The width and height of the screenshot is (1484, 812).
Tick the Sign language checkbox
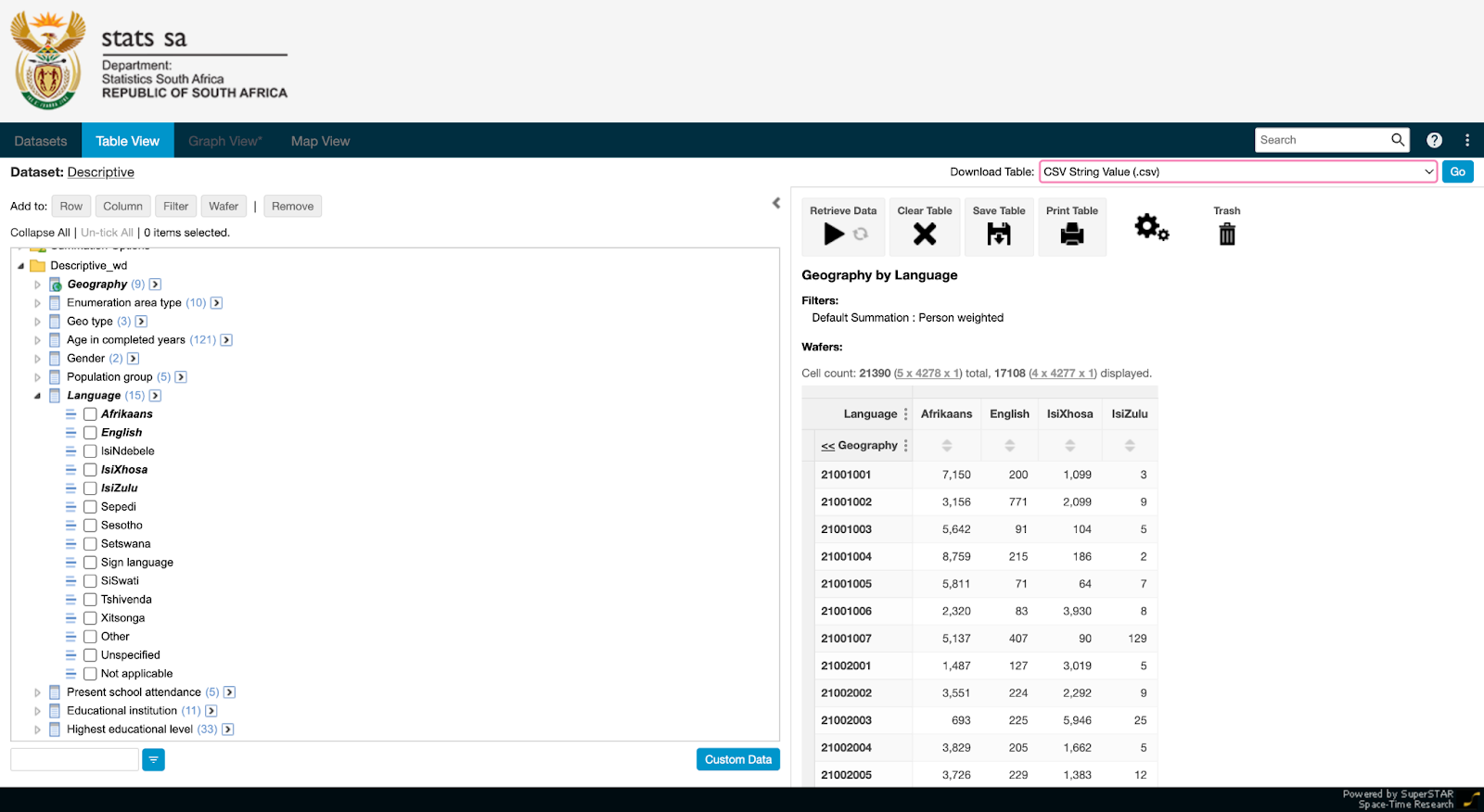tap(90, 563)
